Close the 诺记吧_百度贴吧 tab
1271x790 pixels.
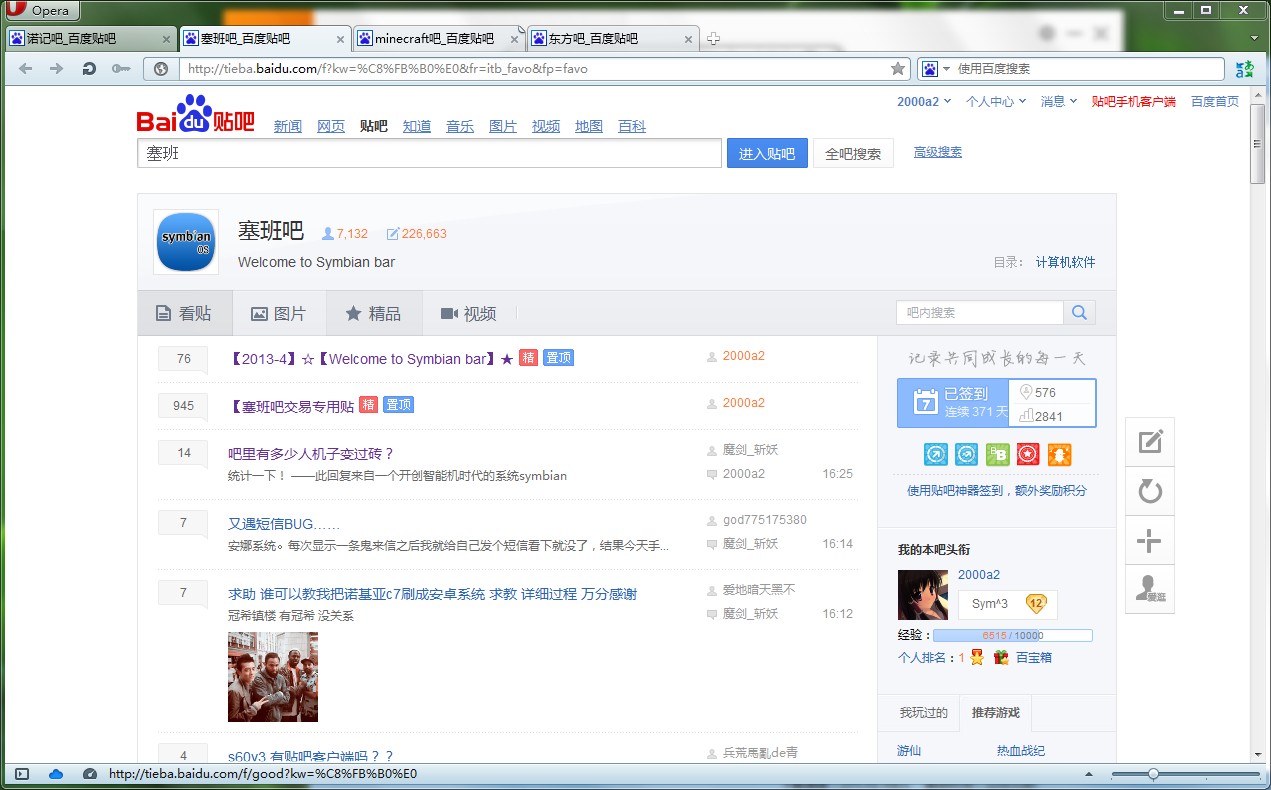tap(166, 39)
